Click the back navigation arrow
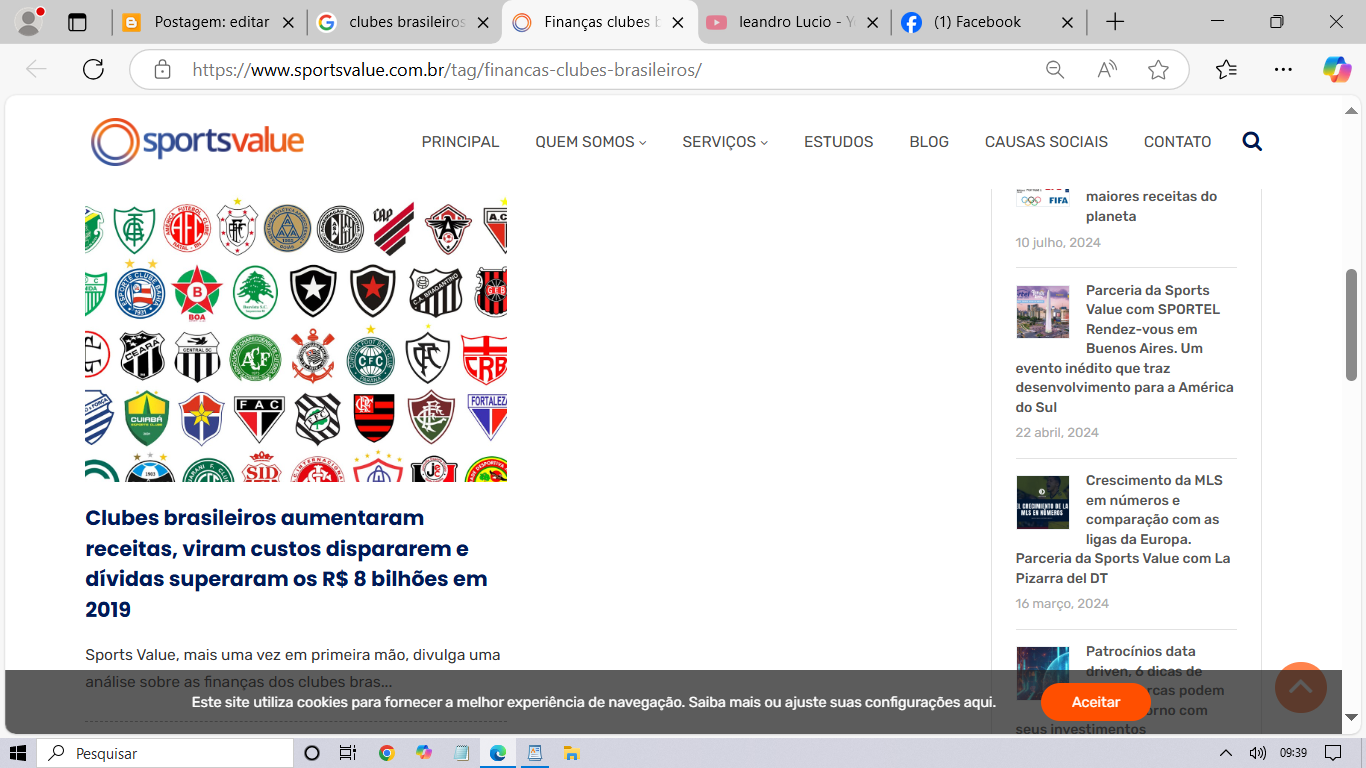Viewport: 1366px width, 768px height. click(x=36, y=69)
